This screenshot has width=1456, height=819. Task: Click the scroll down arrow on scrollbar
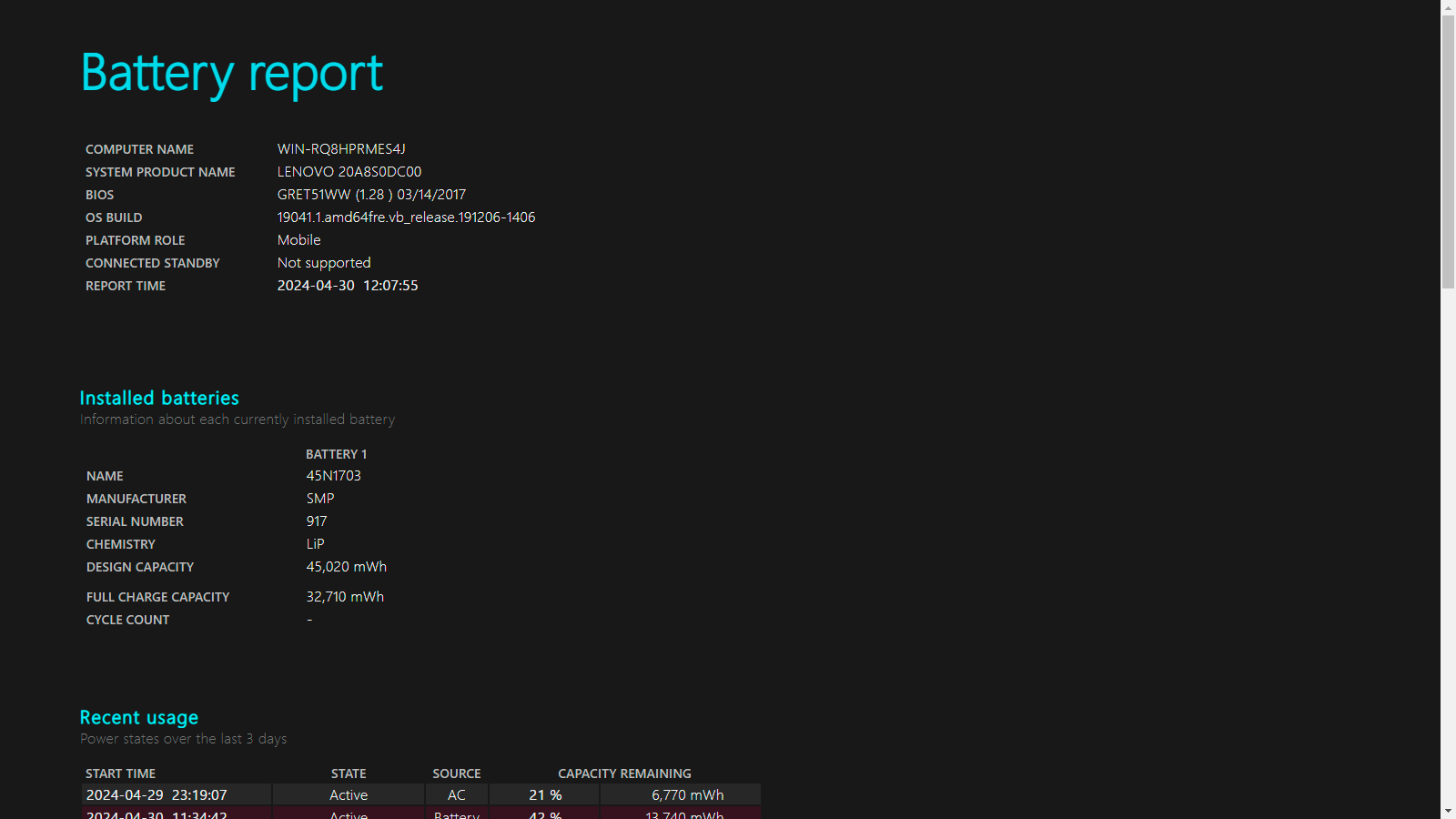pos(1448,811)
